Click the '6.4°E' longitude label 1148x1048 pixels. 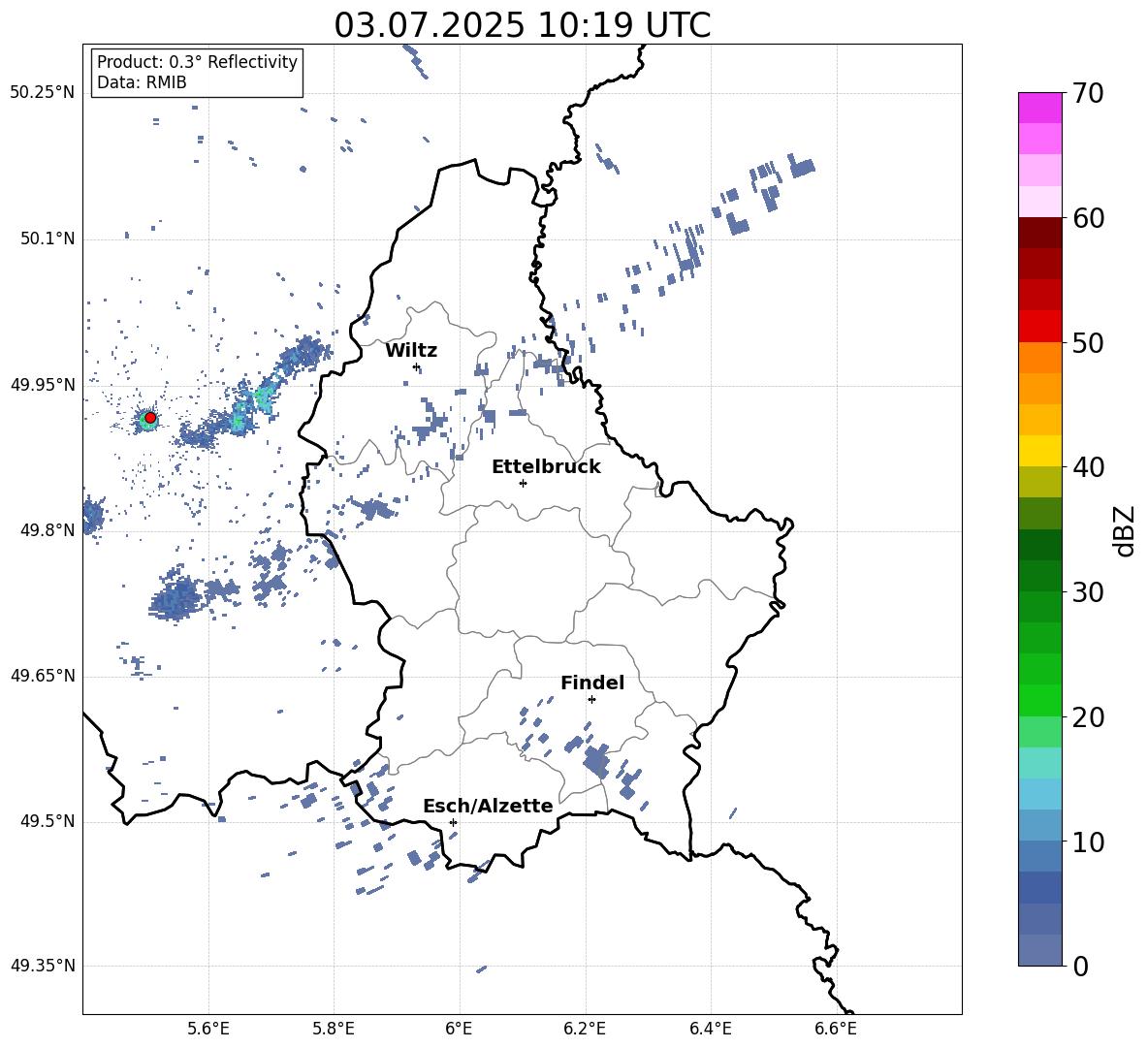click(x=710, y=1029)
